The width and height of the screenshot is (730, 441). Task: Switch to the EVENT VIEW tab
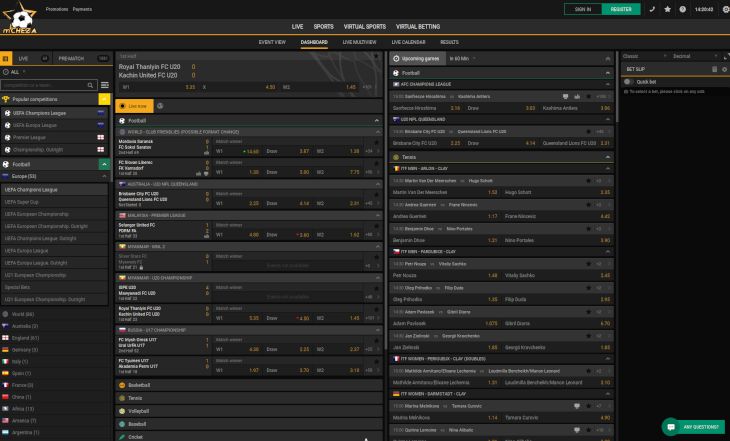coord(272,42)
